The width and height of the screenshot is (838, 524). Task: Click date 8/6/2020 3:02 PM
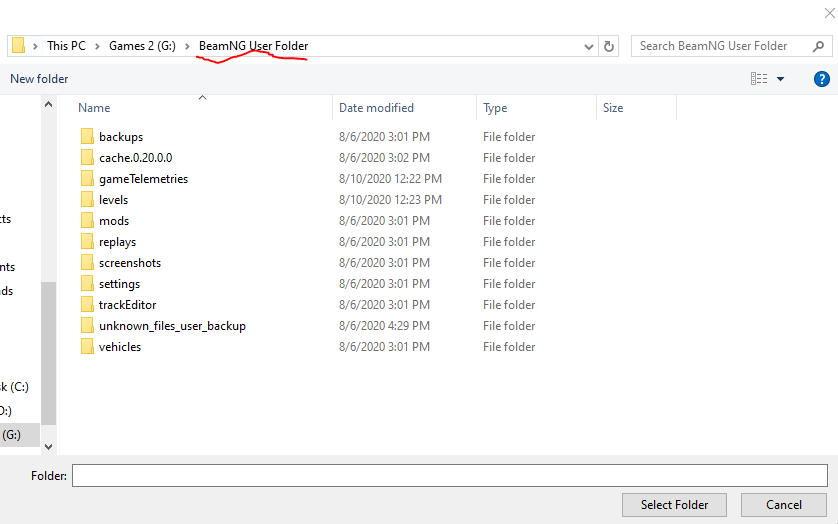(x=384, y=158)
